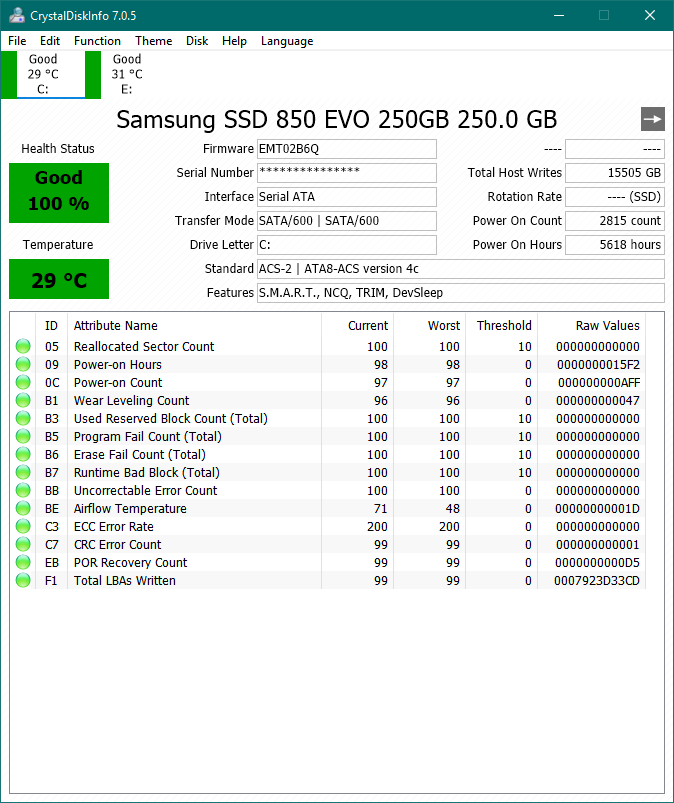674x803 pixels.
Task: Click status orb for CRC Error Count
Action: point(23,544)
